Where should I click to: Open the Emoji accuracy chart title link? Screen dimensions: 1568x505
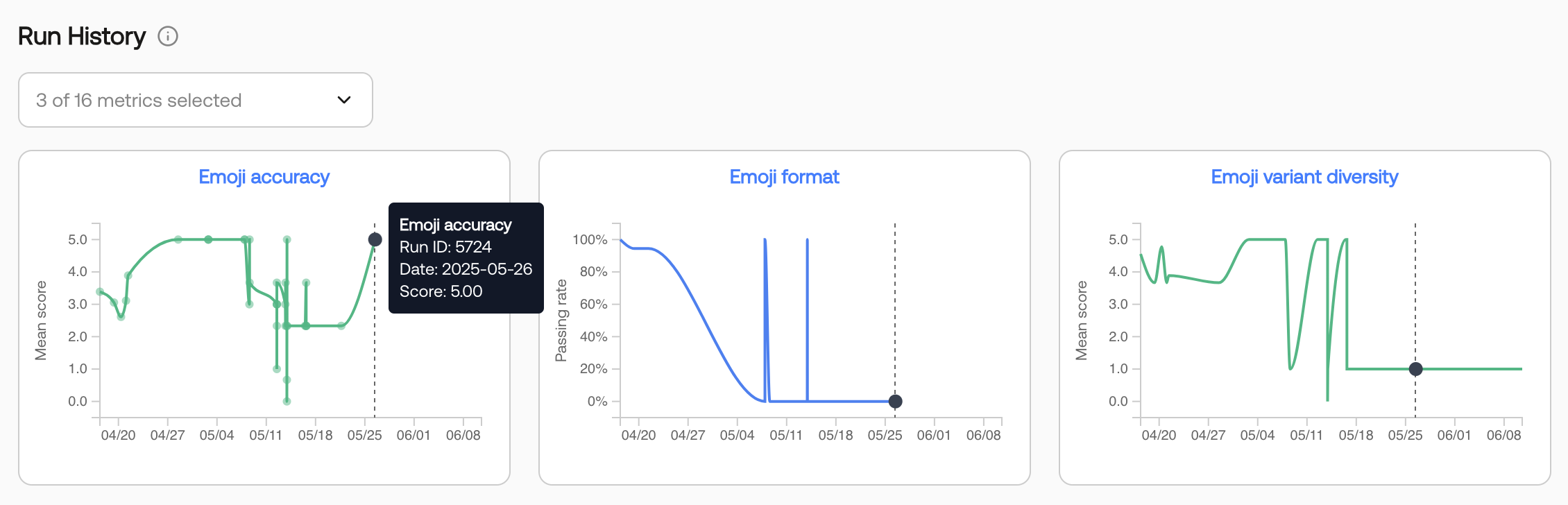pos(264,177)
